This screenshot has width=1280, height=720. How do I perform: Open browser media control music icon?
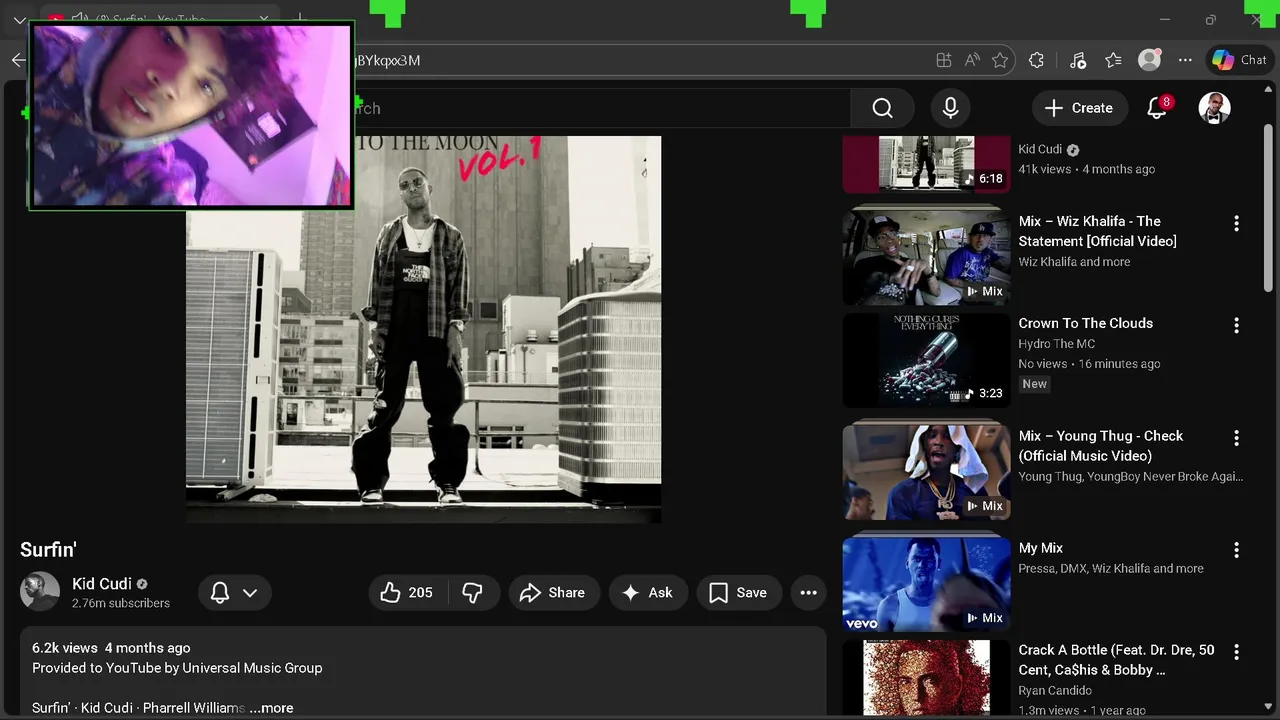pos(1077,60)
